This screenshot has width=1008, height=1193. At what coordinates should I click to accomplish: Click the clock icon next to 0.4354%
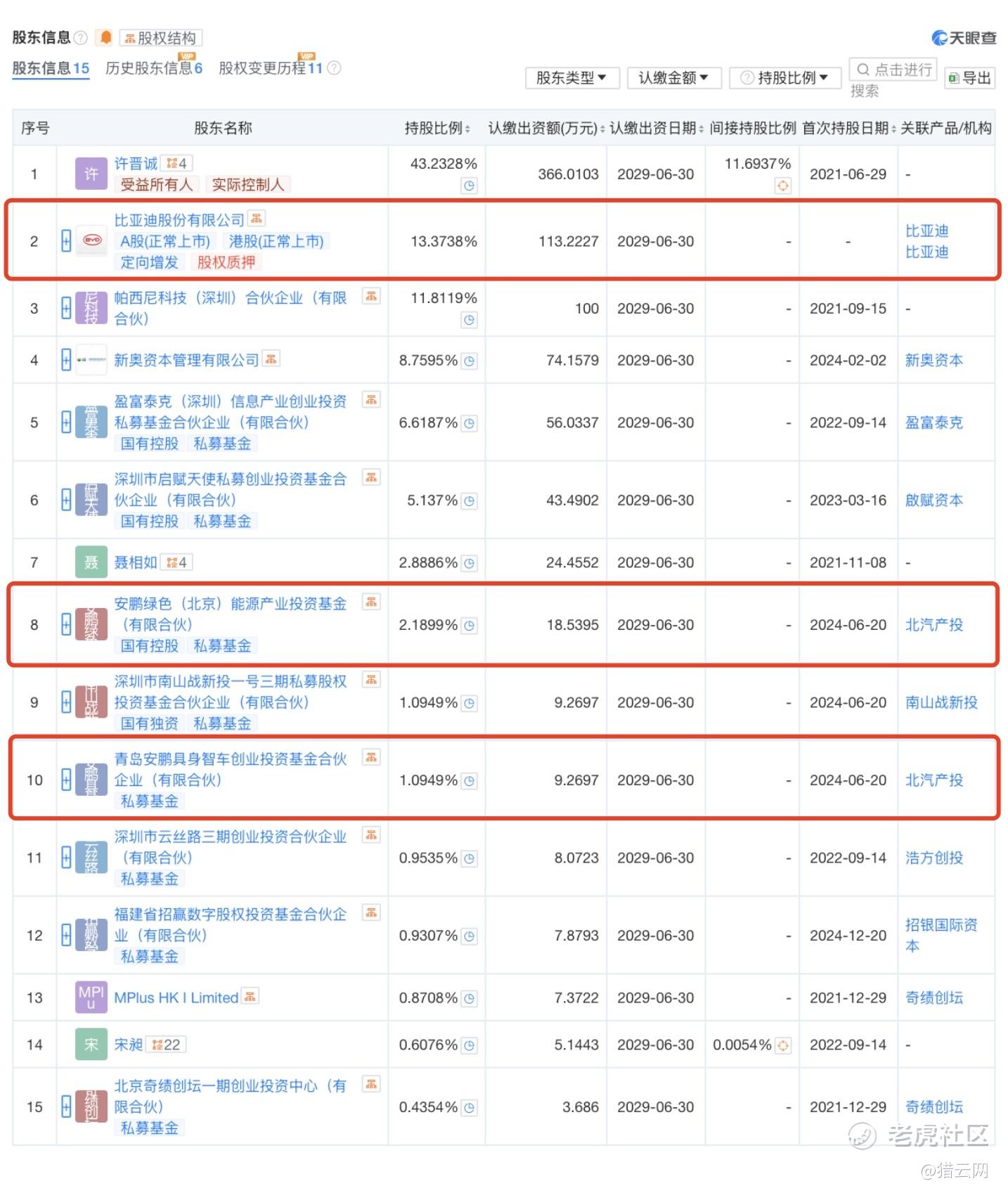[x=470, y=1107]
